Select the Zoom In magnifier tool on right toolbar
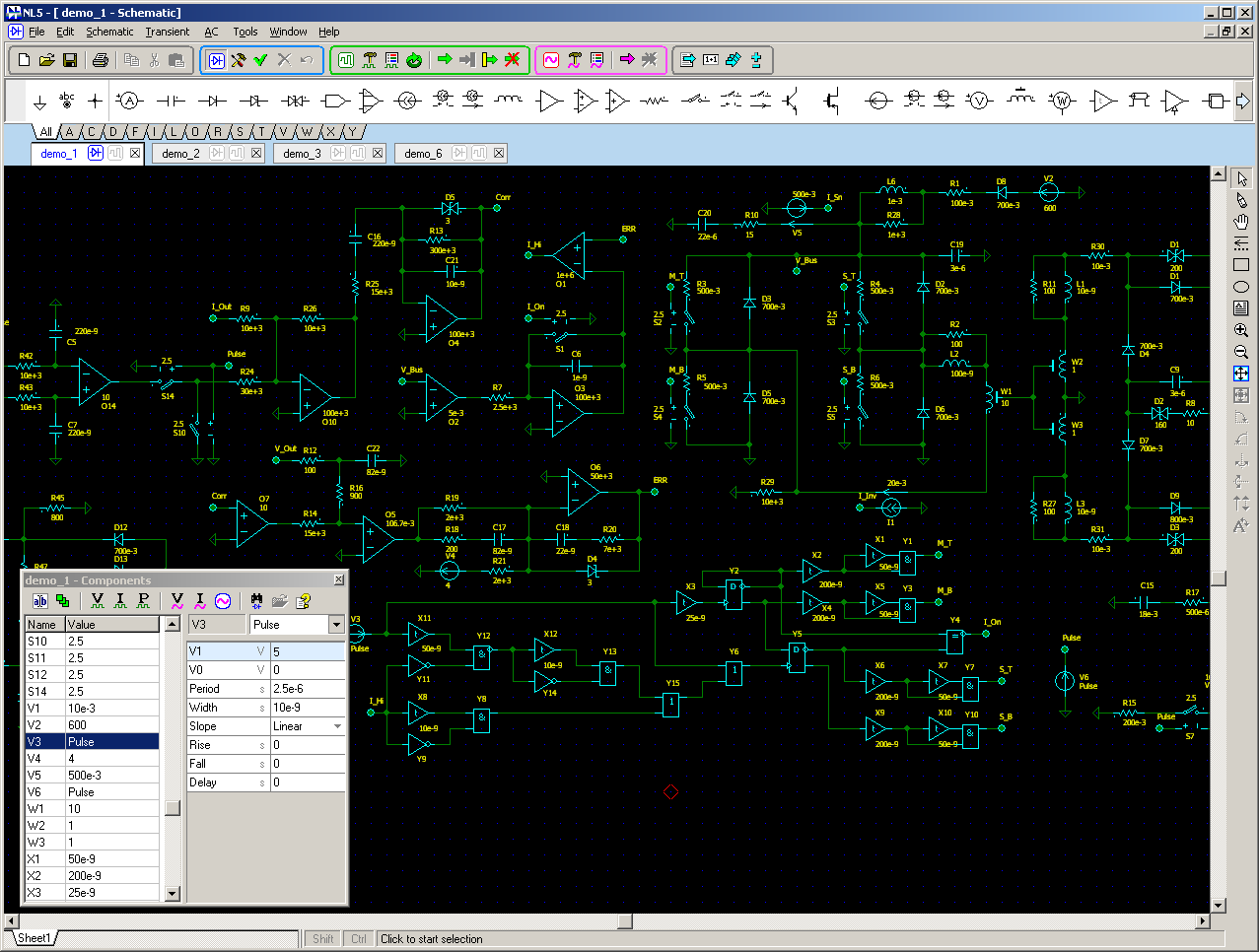Image resolution: width=1259 pixels, height=952 pixels. coord(1241,331)
